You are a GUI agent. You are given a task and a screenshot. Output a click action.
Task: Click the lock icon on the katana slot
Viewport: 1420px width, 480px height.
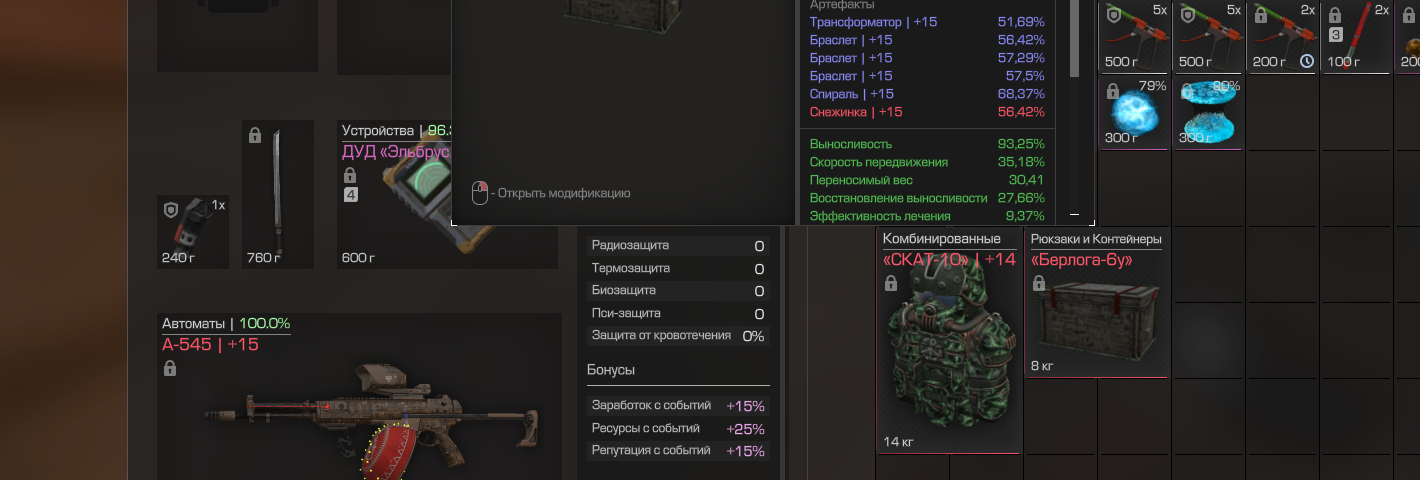click(255, 135)
